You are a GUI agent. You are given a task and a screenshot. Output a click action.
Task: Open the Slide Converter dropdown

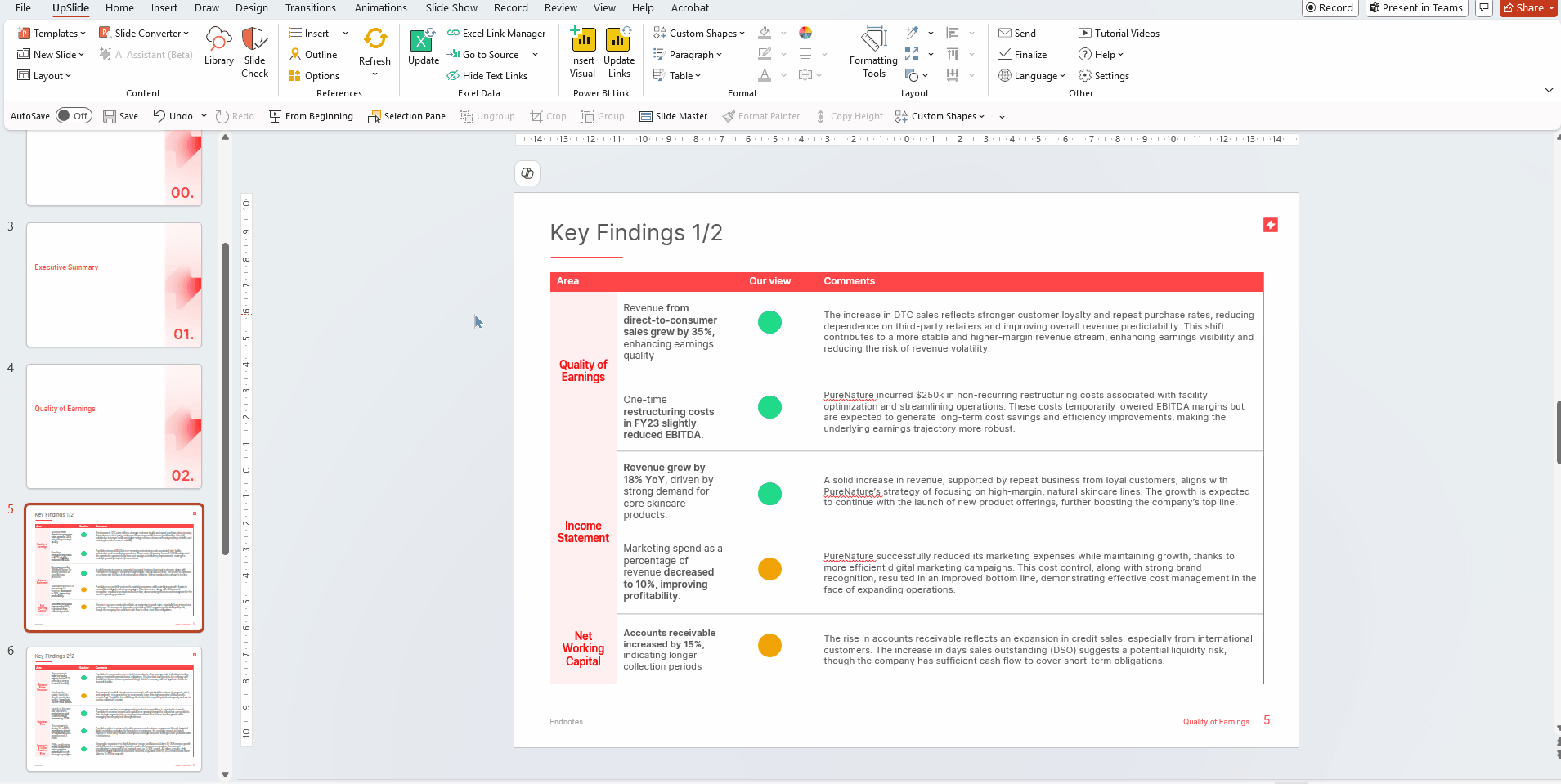tap(144, 34)
